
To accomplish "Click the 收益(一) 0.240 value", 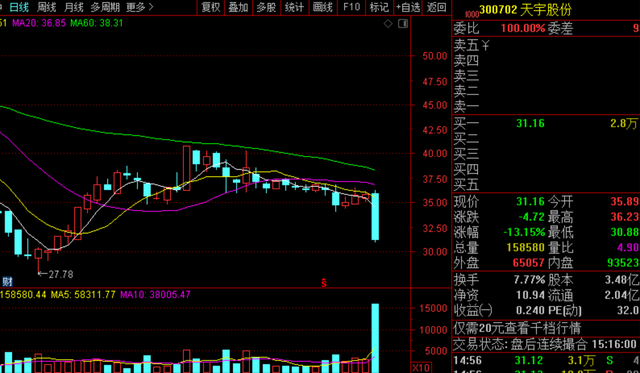I will click(530, 311).
